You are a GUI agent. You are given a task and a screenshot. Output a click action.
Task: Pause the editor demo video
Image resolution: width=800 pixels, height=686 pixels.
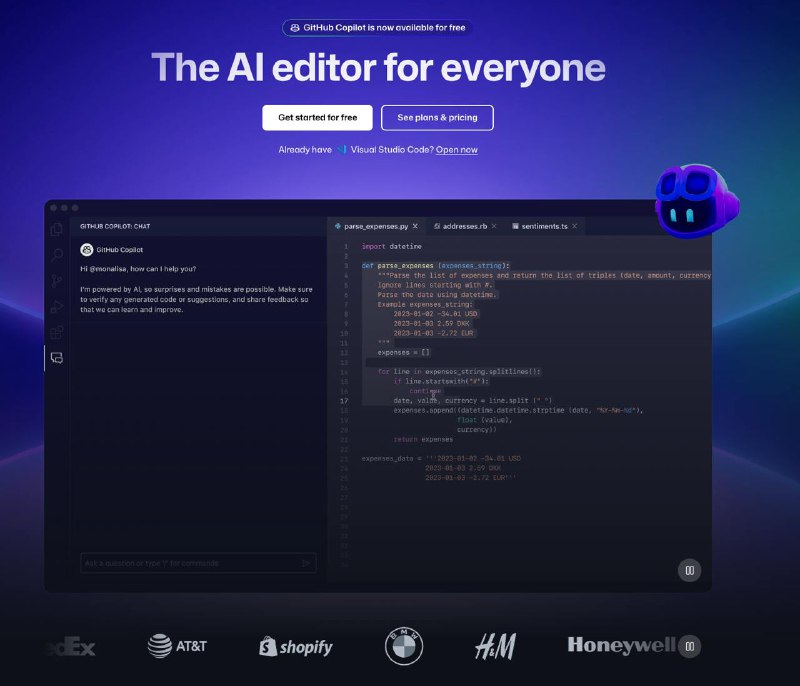[689, 570]
